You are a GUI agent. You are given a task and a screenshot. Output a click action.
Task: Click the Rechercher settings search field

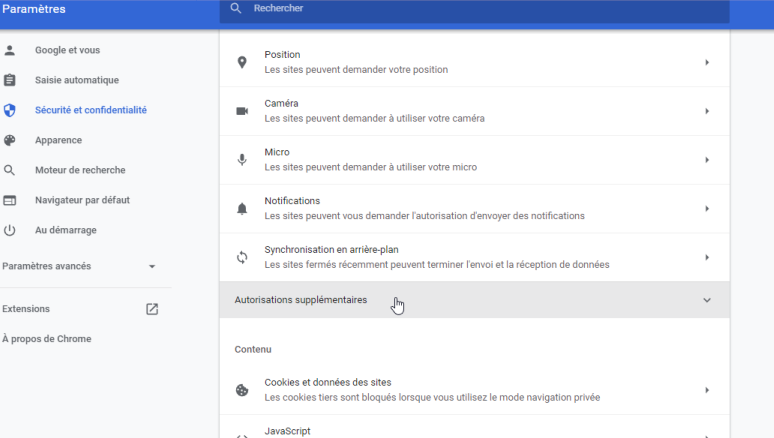(x=480, y=8)
